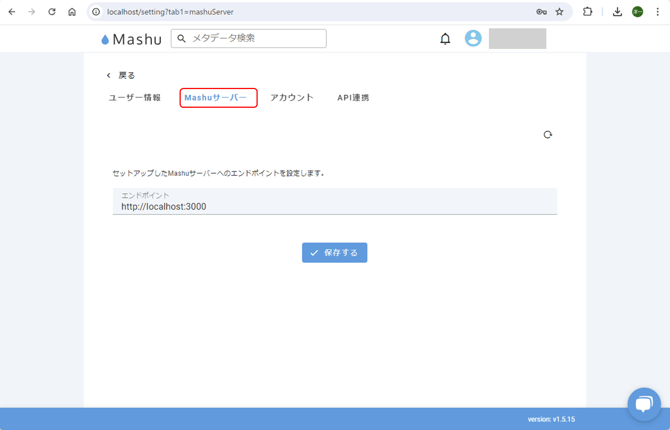The width and height of the screenshot is (670, 430).
Task: Click the 戻る back link
Action: point(121,75)
